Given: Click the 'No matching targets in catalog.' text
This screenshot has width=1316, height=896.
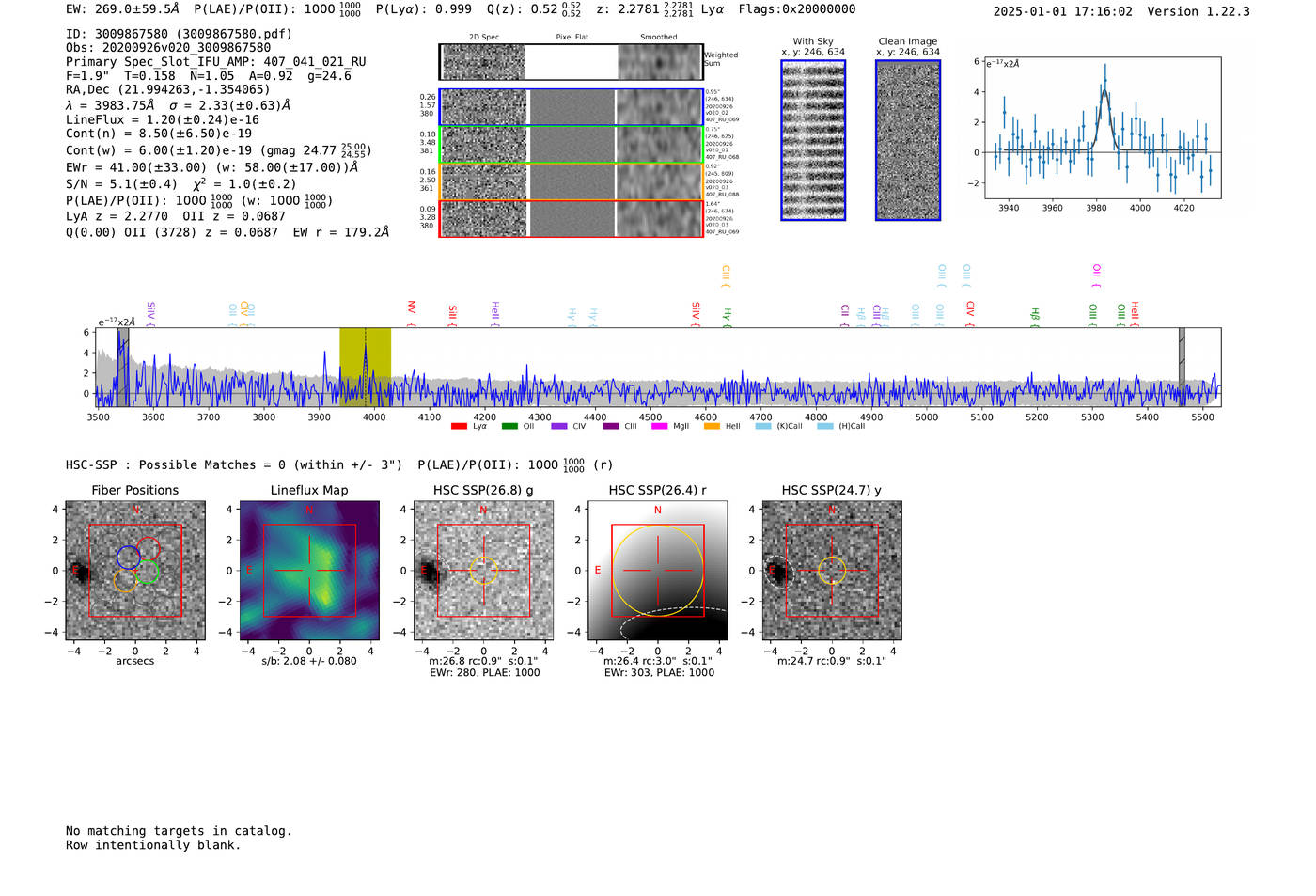Looking at the screenshot, I should 179,831.
